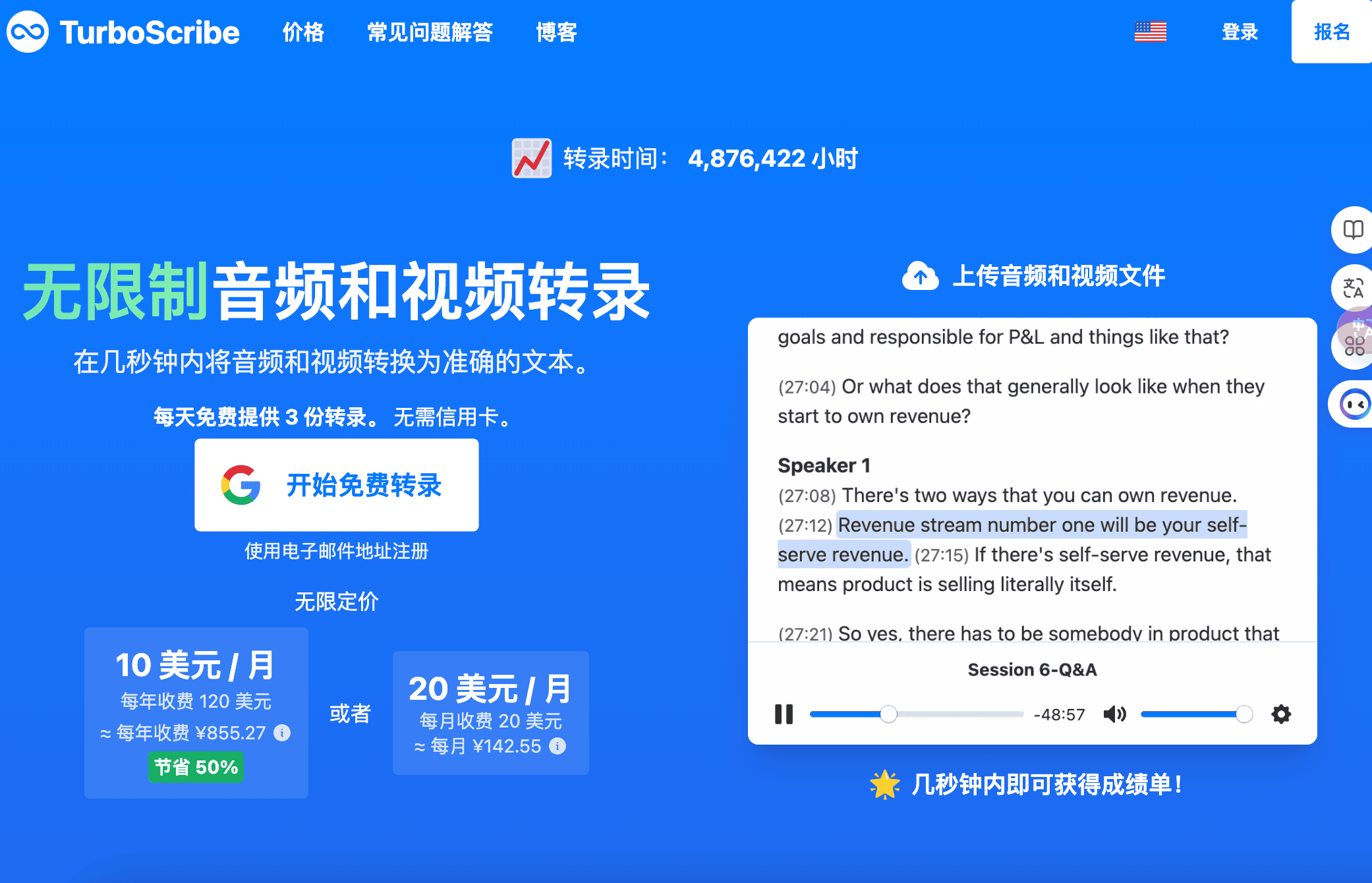Click the audio progress slider track
The image size is (1372, 883).
click(916, 714)
